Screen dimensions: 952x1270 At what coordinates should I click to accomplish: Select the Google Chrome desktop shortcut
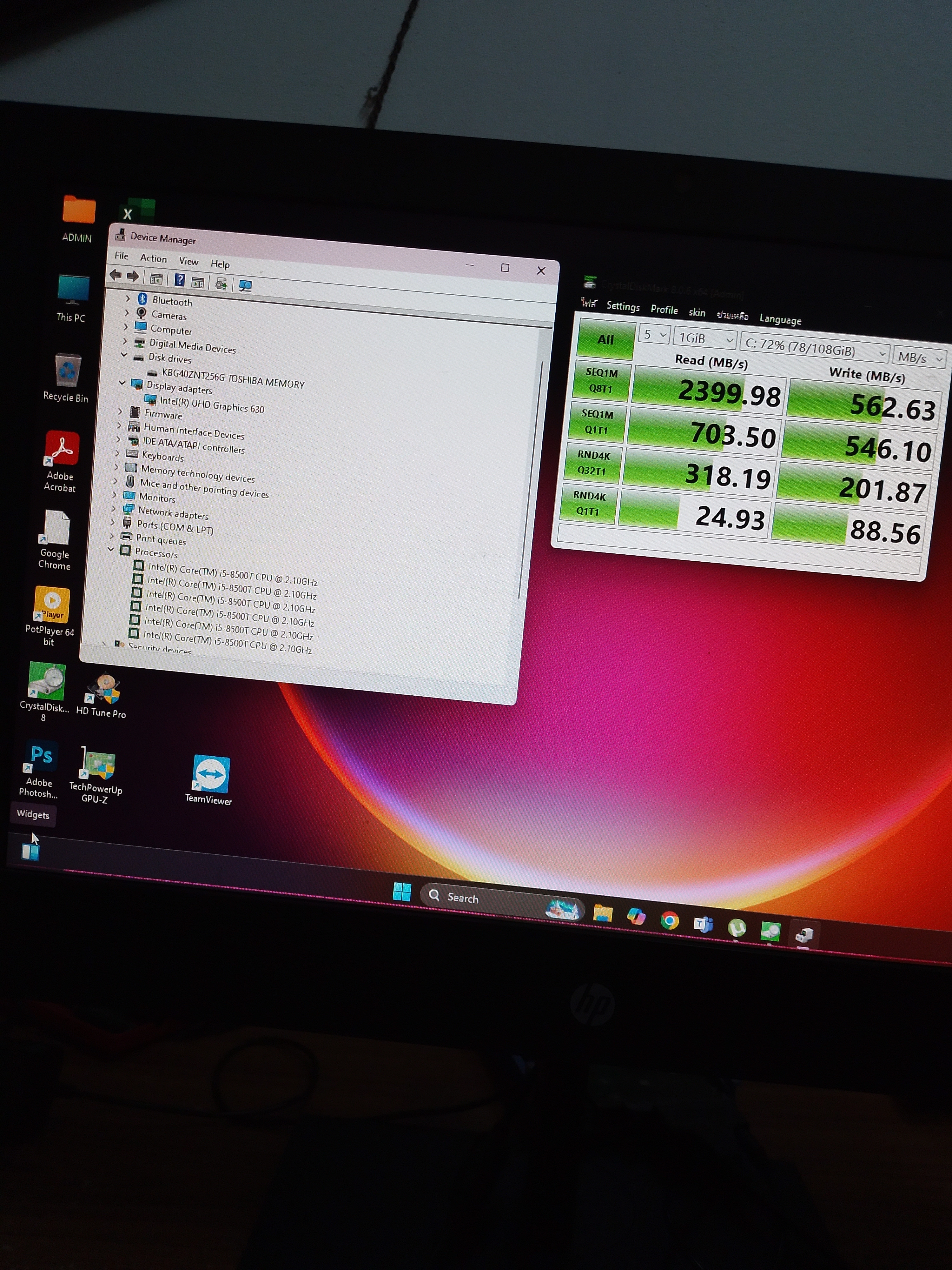tap(55, 540)
